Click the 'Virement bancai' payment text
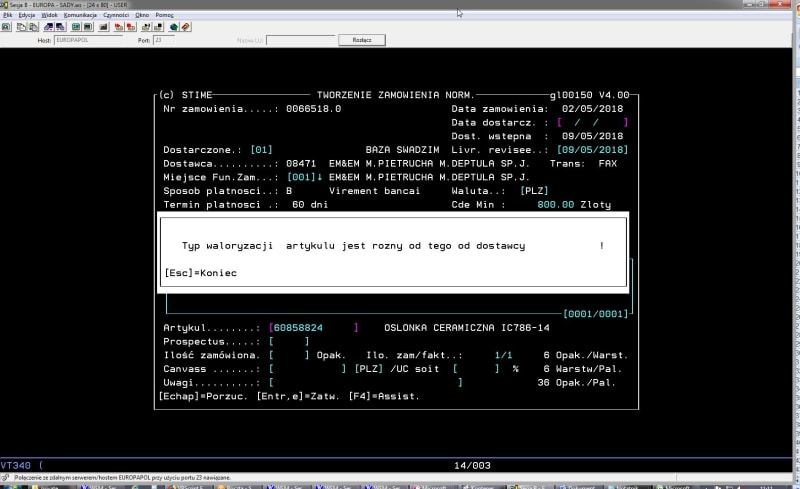 coord(374,191)
